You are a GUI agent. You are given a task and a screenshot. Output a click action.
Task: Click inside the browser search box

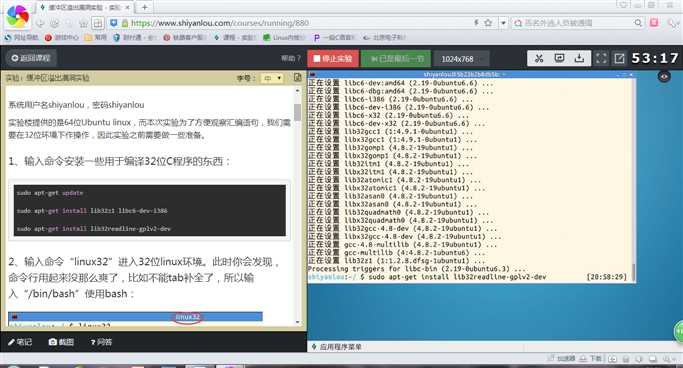click(x=577, y=23)
